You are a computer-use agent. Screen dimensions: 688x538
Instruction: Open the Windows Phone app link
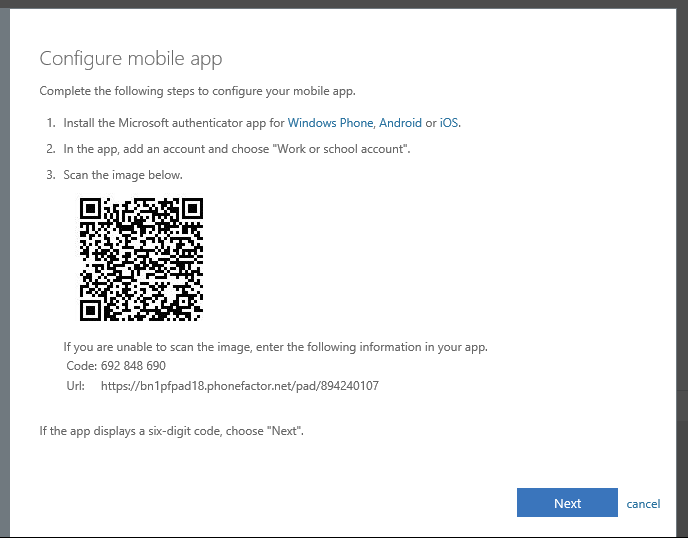click(330, 123)
